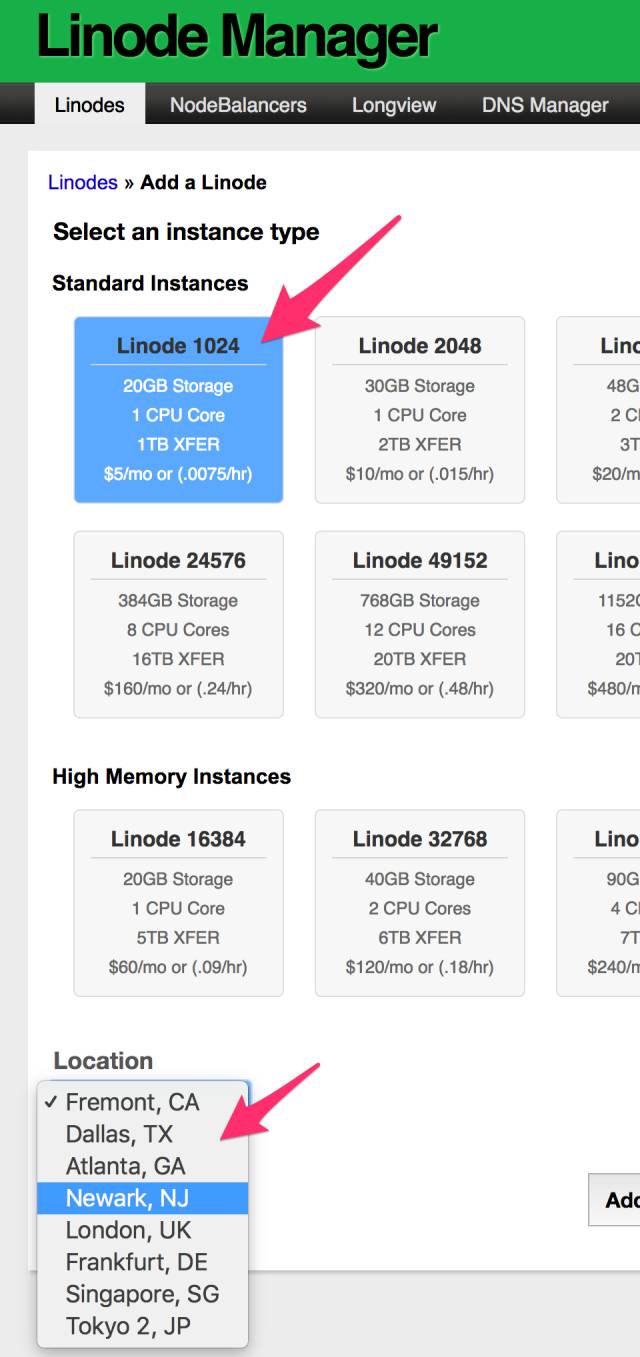Choose Tokyo 2, JP location
The height and width of the screenshot is (1357, 640).
[x=128, y=1326]
